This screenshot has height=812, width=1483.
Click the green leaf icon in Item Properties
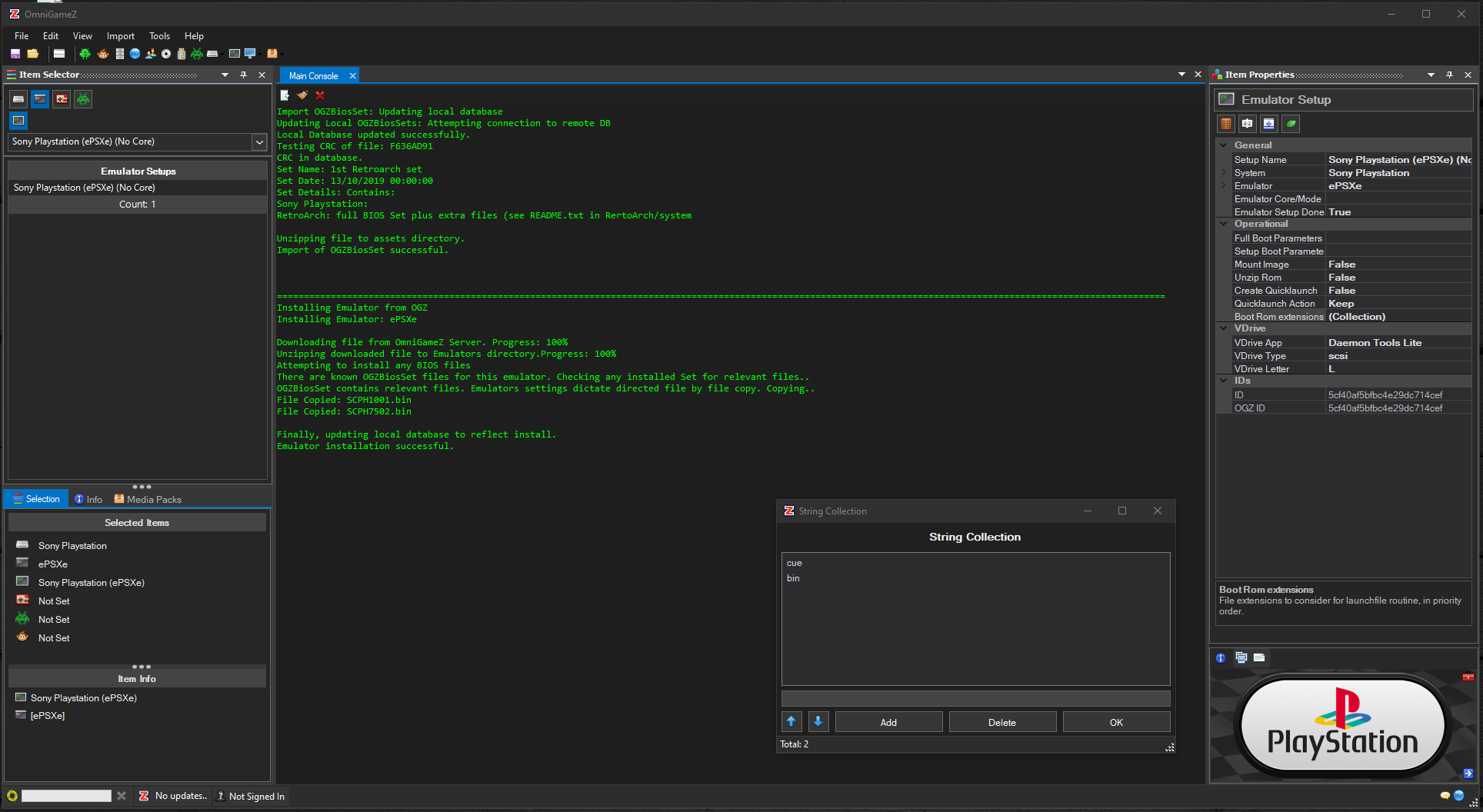[1291, 124]
